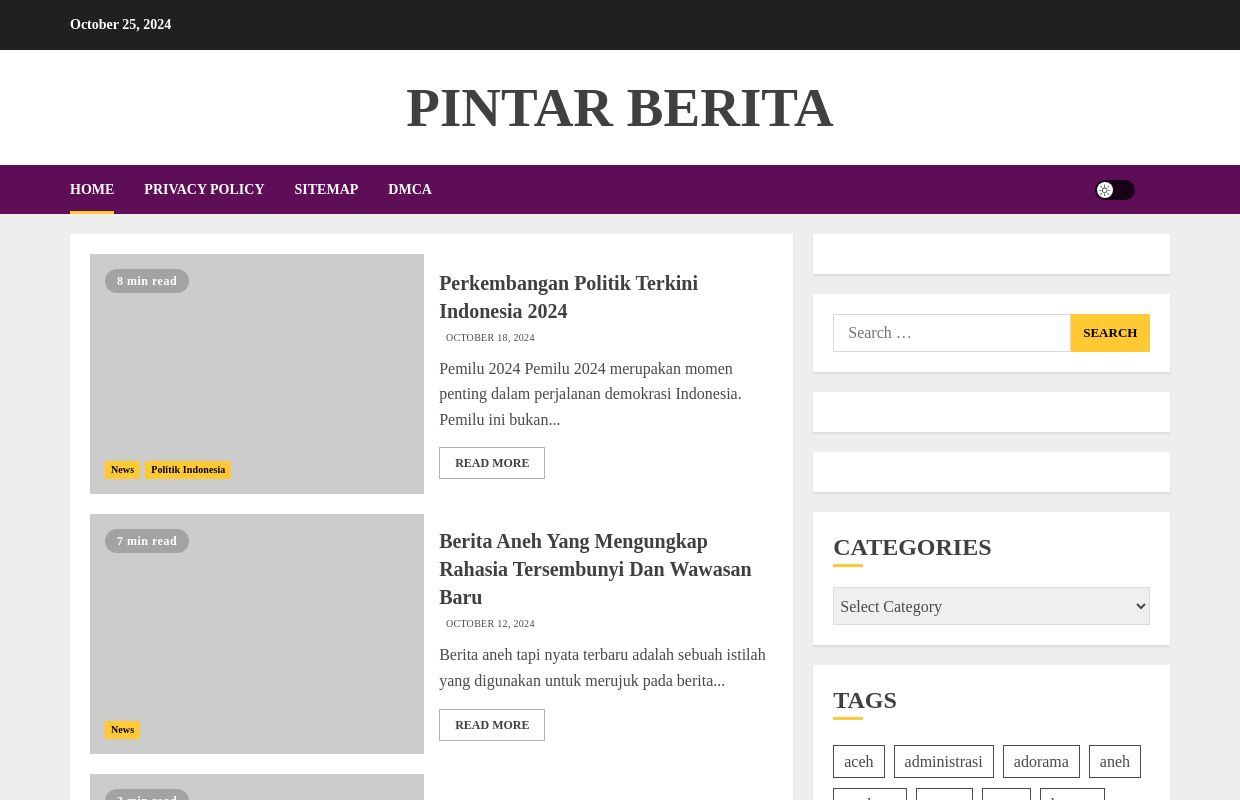Click the October 18, 2024 post date
Image resolution: width=1240 pixels, height=800 pixels.
pos(490,338)
